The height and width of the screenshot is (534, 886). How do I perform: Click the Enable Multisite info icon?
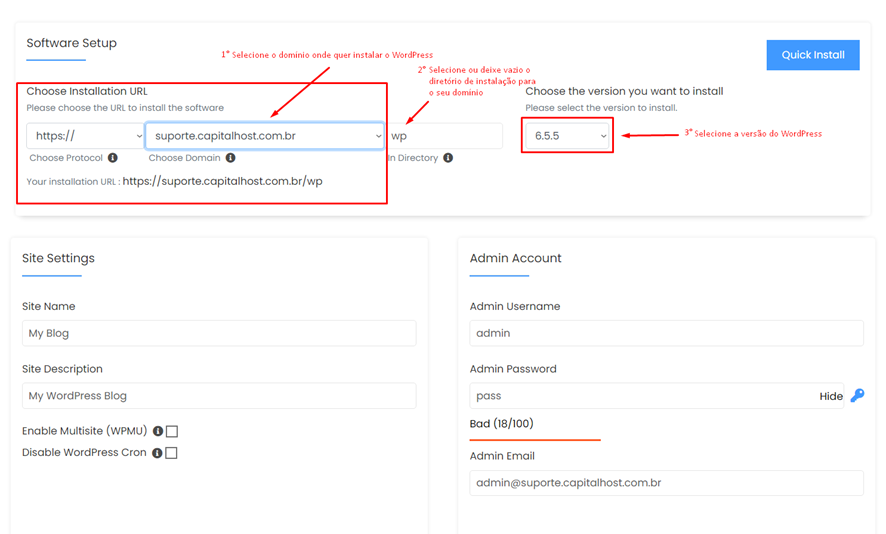pos(158,431)
